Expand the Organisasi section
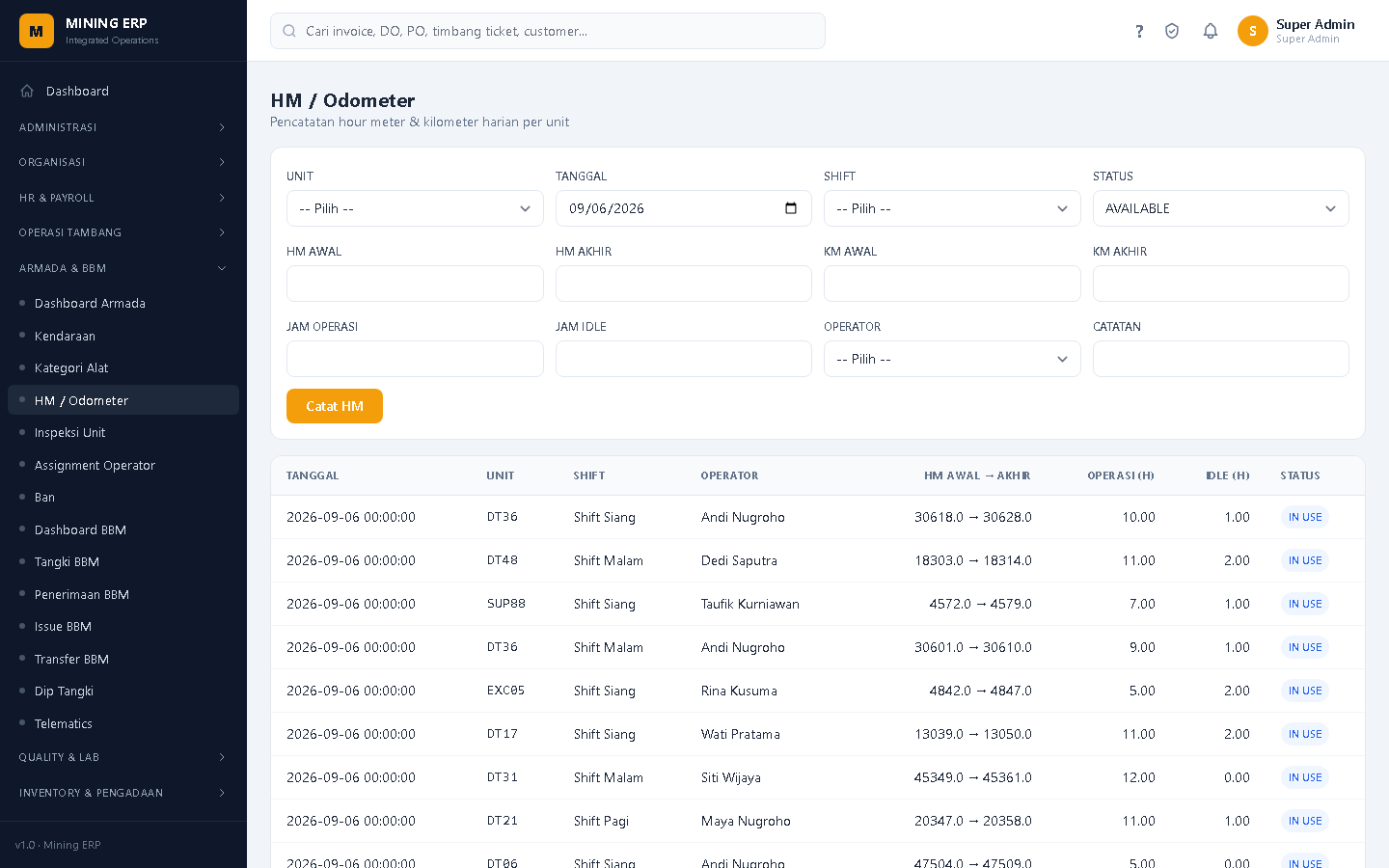 pos(123,162)
